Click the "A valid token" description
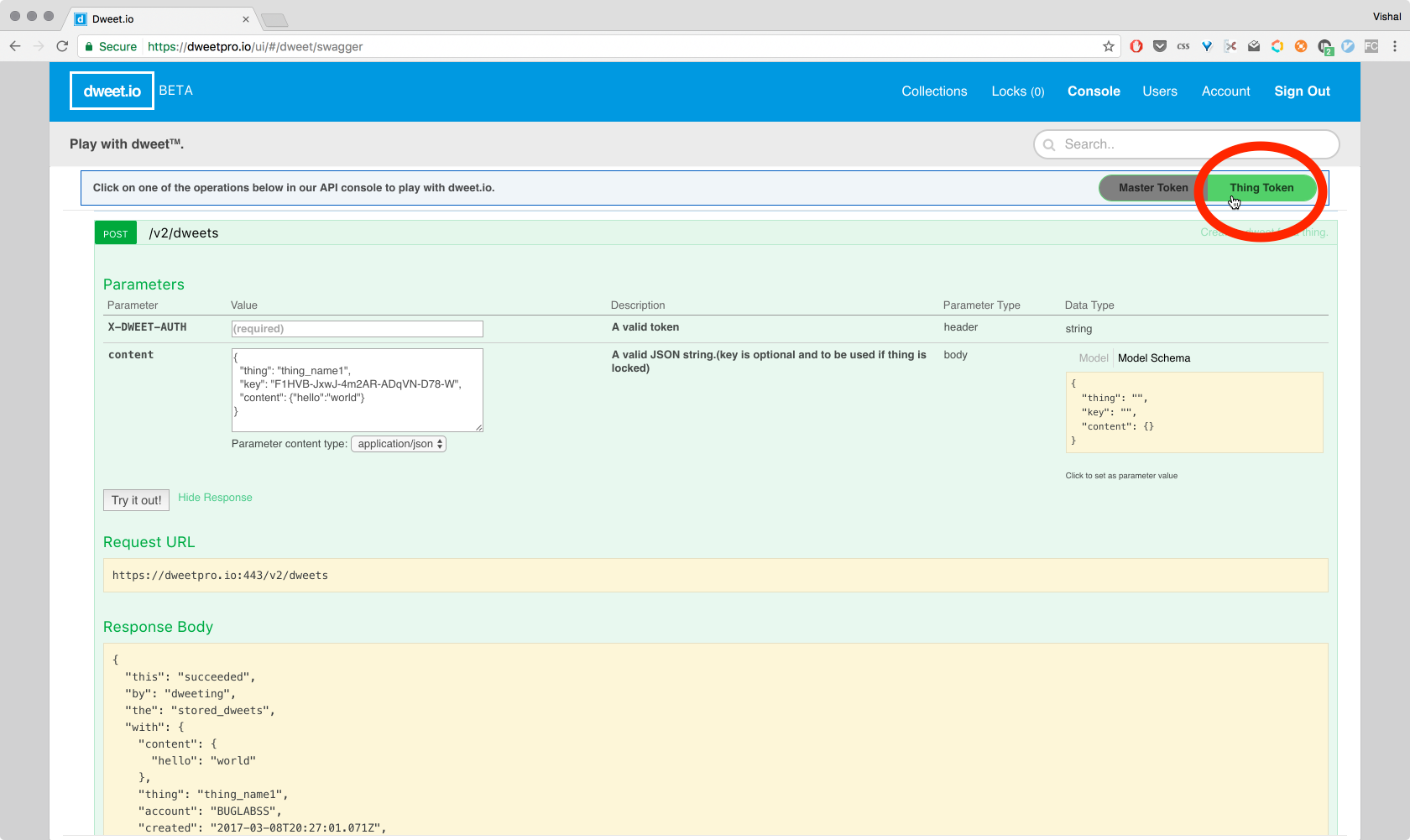This screenshot has width=1410, height=840. (645, 327)
